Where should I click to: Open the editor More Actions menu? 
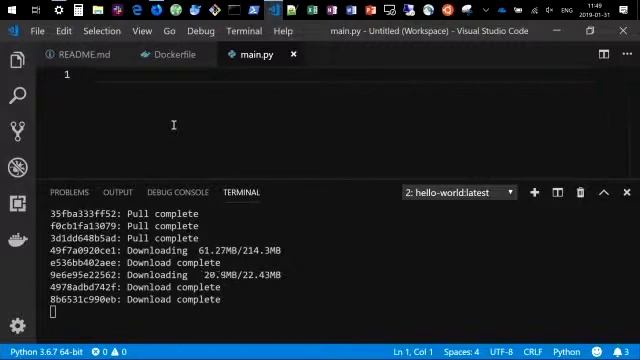[x=627, y=54]
